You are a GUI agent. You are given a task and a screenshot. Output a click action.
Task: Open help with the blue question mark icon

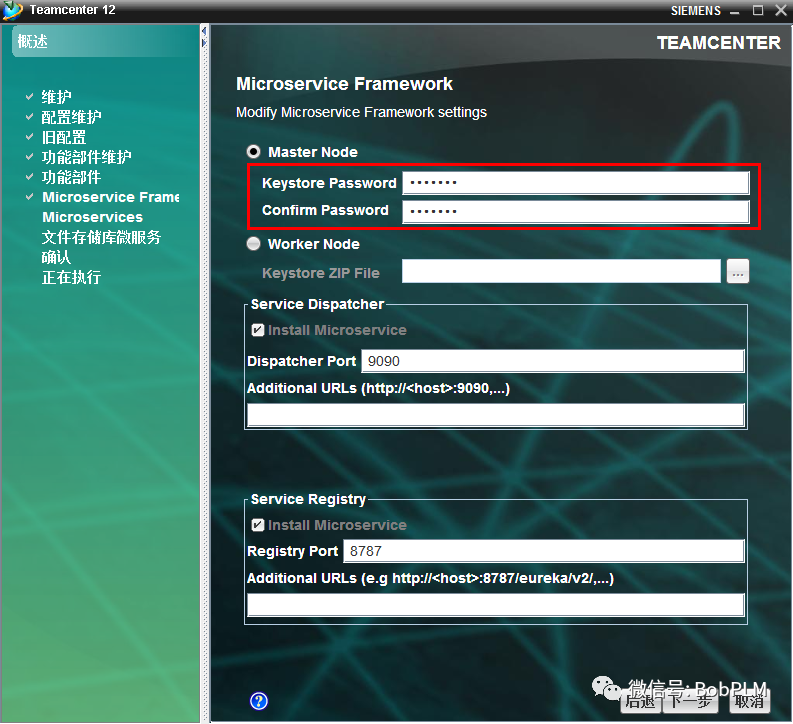[x=259, y=701]
